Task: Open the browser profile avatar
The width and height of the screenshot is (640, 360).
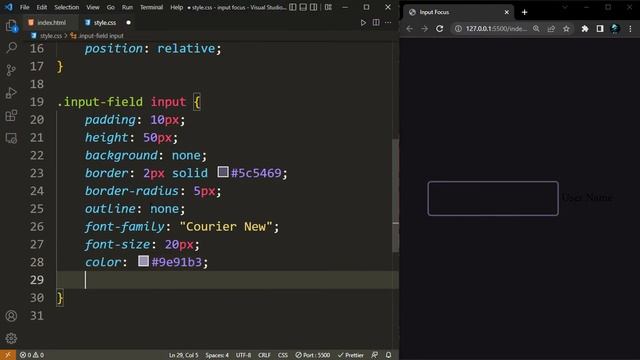Action: point(615,29)
